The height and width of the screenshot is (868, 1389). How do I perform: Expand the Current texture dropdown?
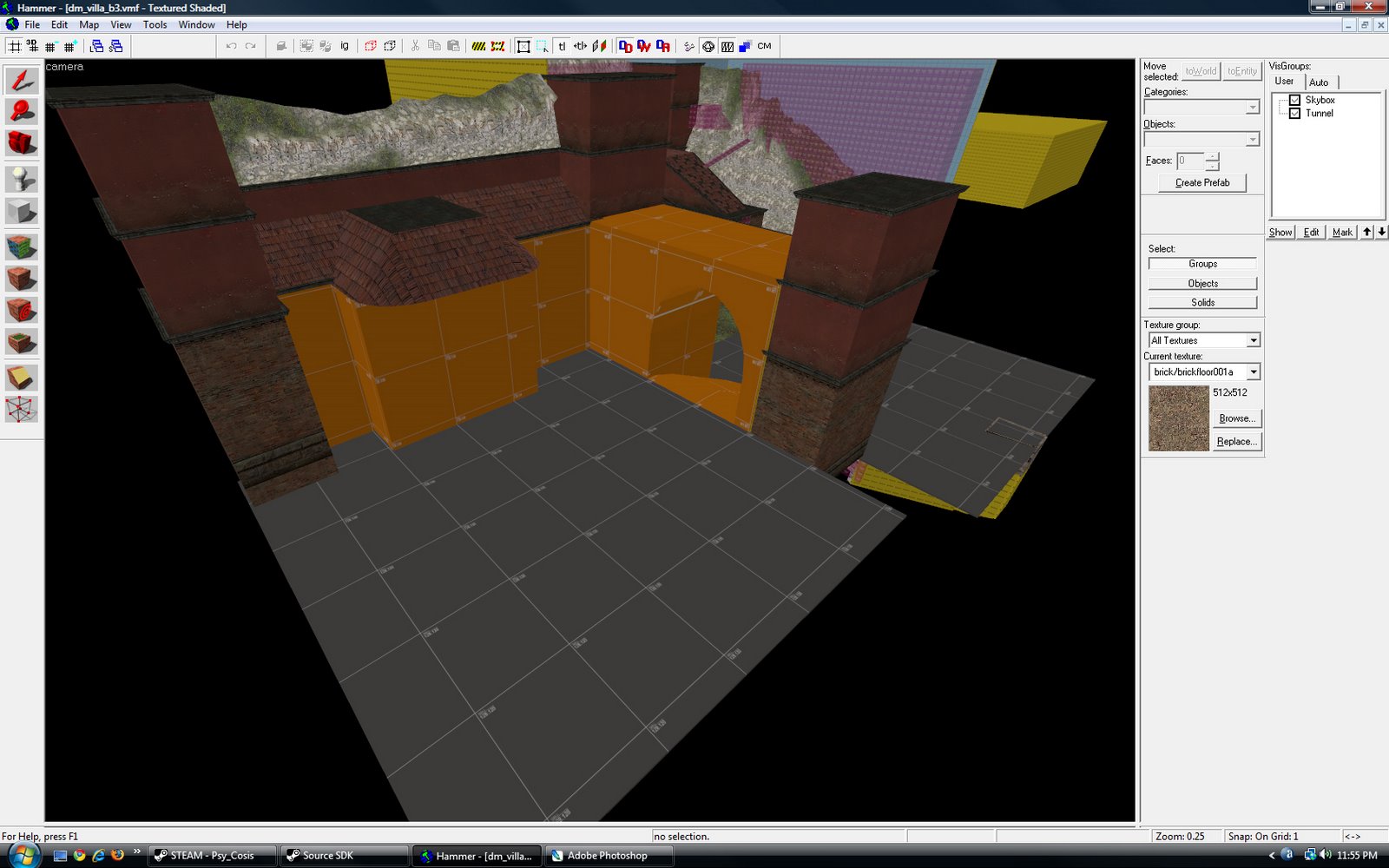pyautogui.click(x=1253, y=372)
